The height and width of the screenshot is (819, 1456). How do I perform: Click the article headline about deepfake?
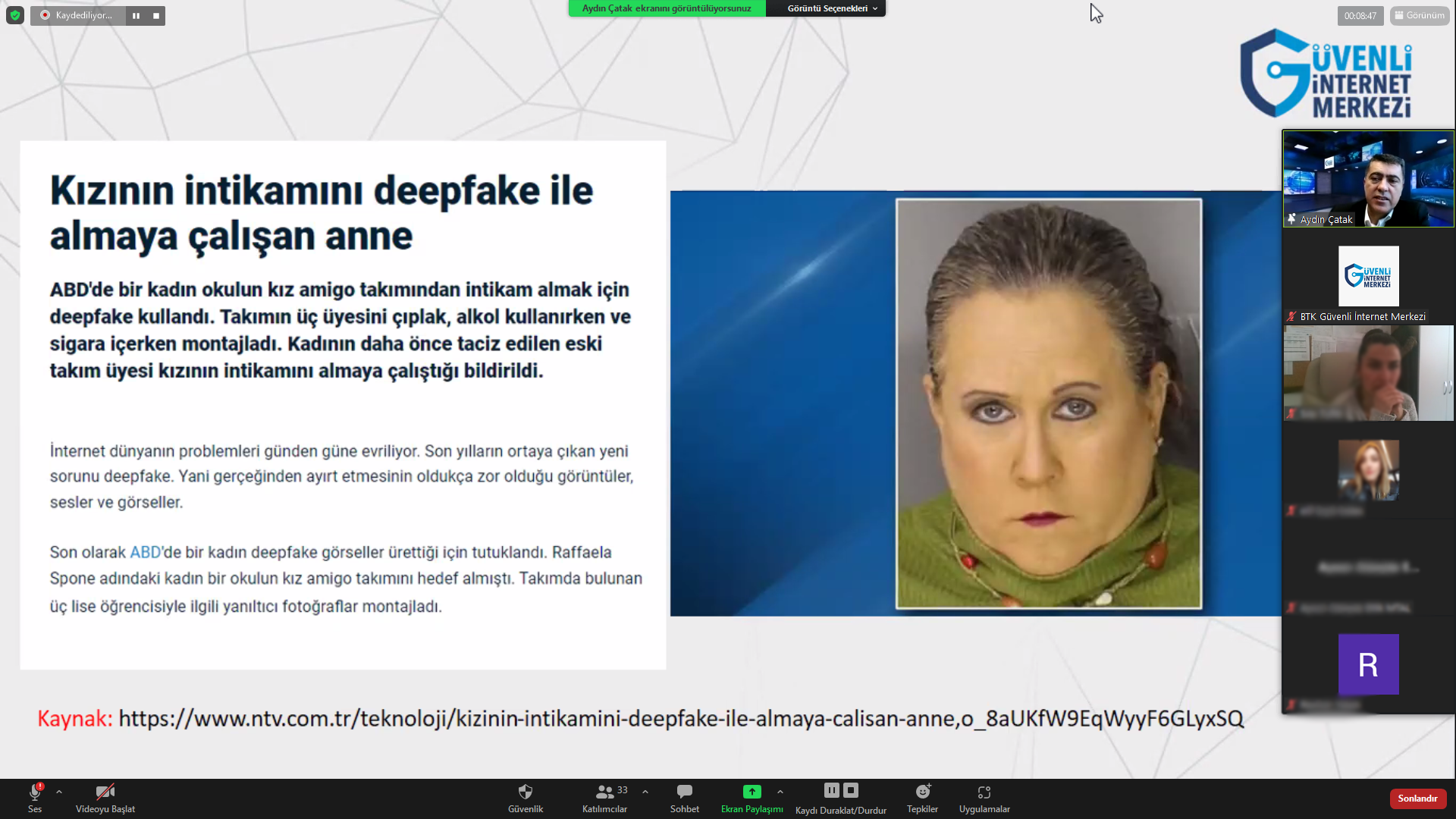click(x=322, y=212)
